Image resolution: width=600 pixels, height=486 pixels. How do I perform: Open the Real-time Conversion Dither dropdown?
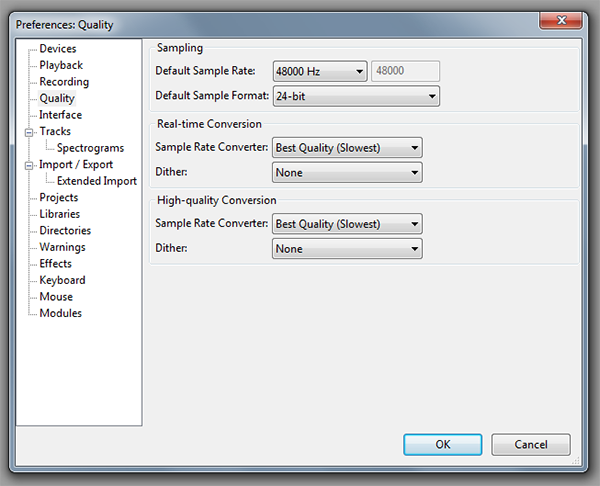[x=346, y=173]
